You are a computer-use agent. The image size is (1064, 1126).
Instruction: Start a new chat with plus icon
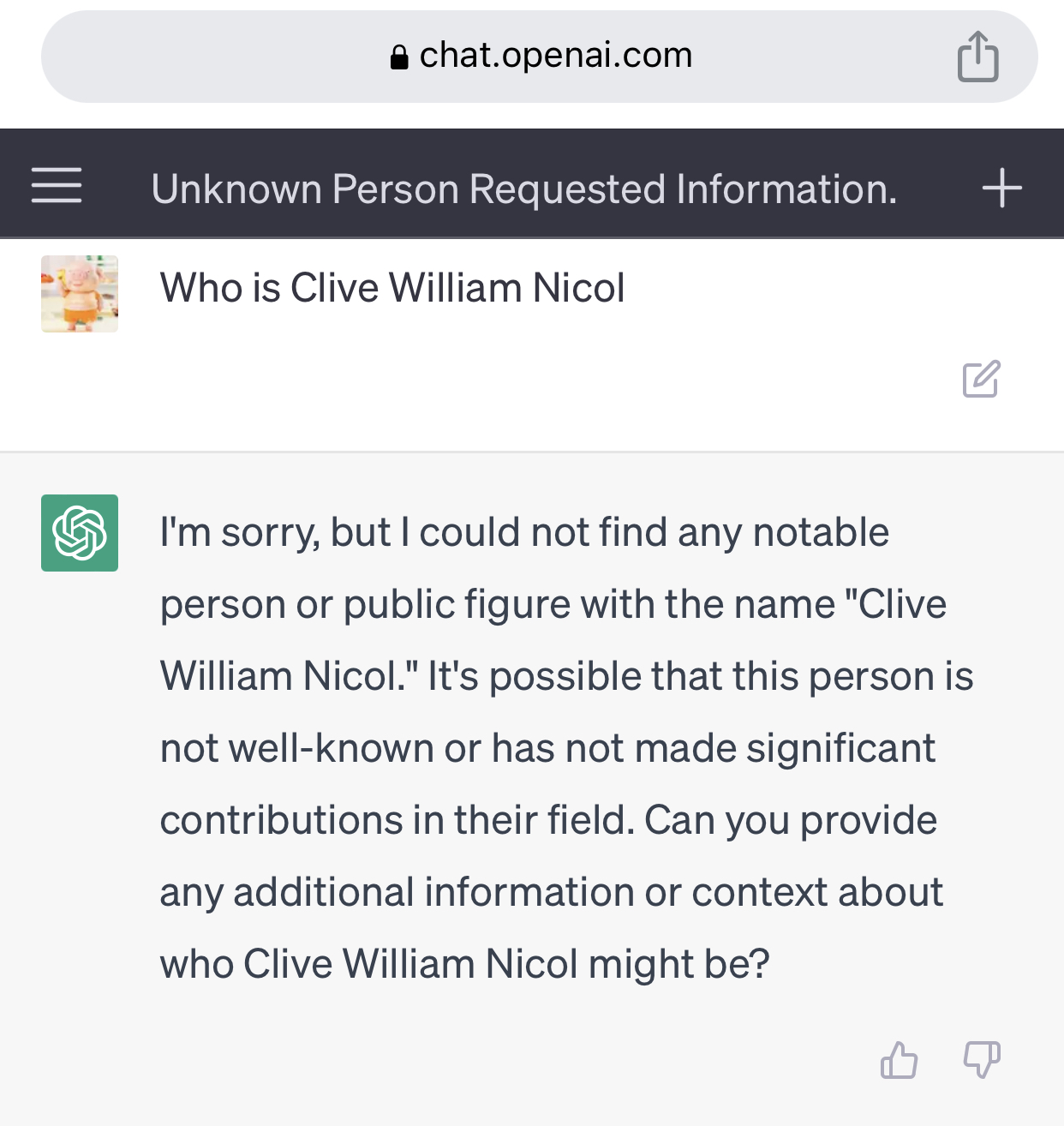pos(1001,188)
